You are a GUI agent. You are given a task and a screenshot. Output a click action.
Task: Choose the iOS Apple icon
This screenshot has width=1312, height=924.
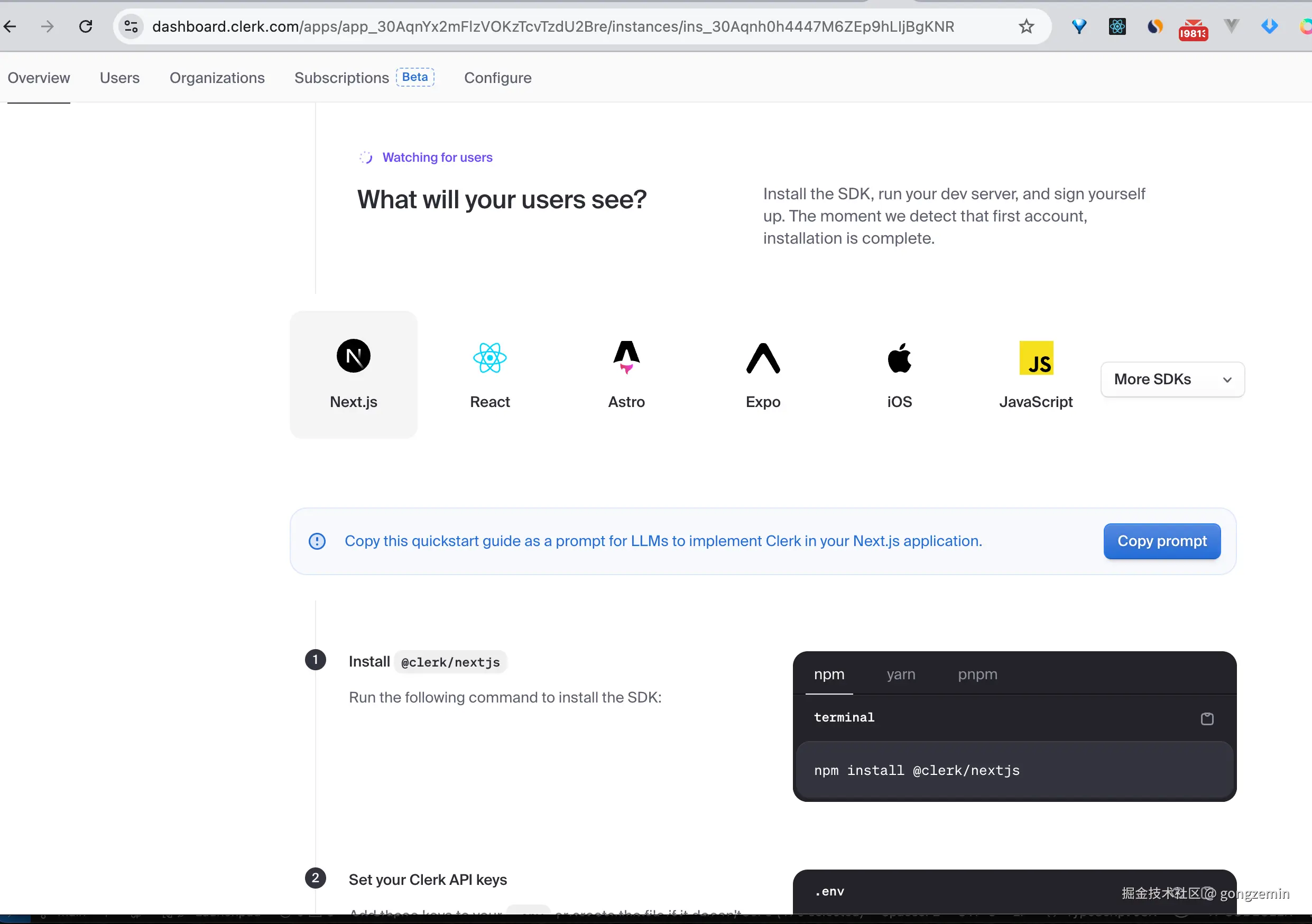coord(900,358)
